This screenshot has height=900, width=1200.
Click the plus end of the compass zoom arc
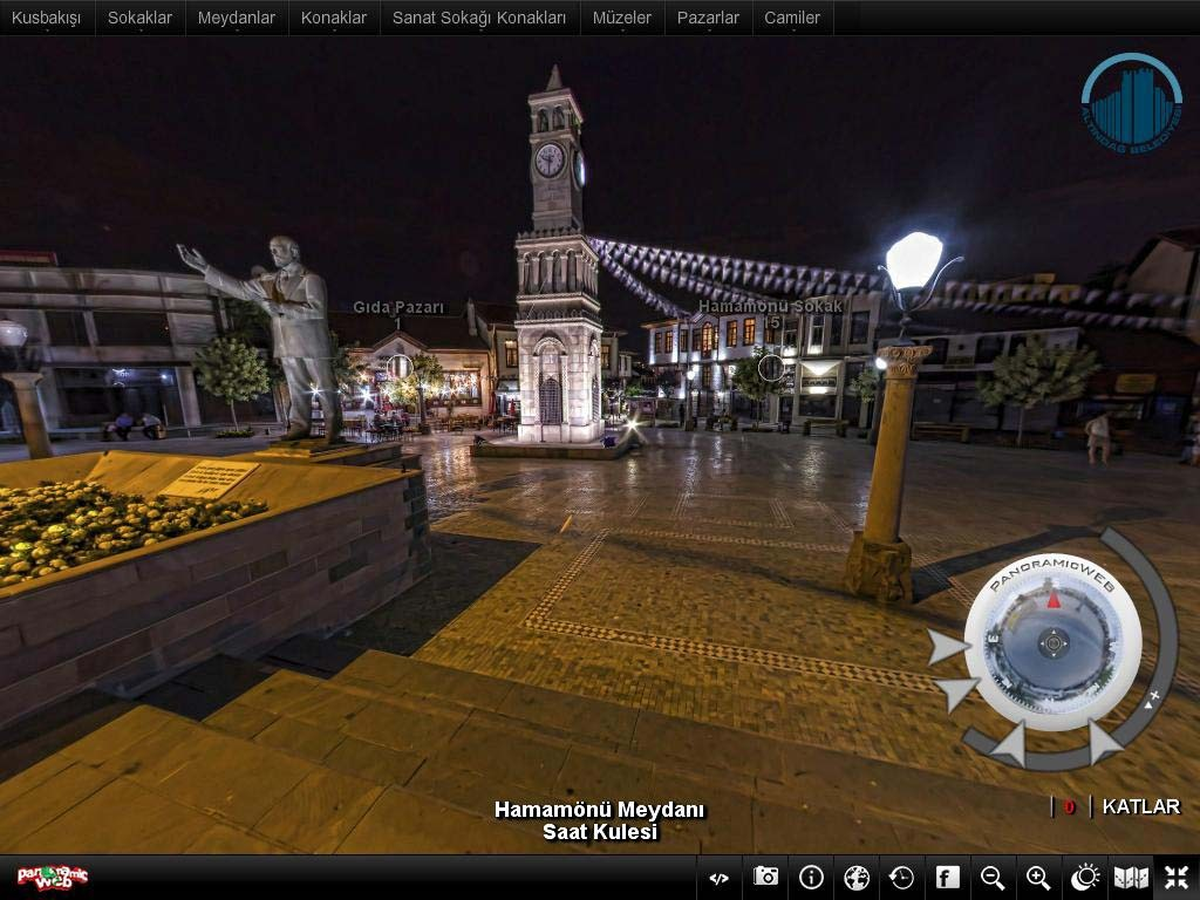tap(1155, 693)
